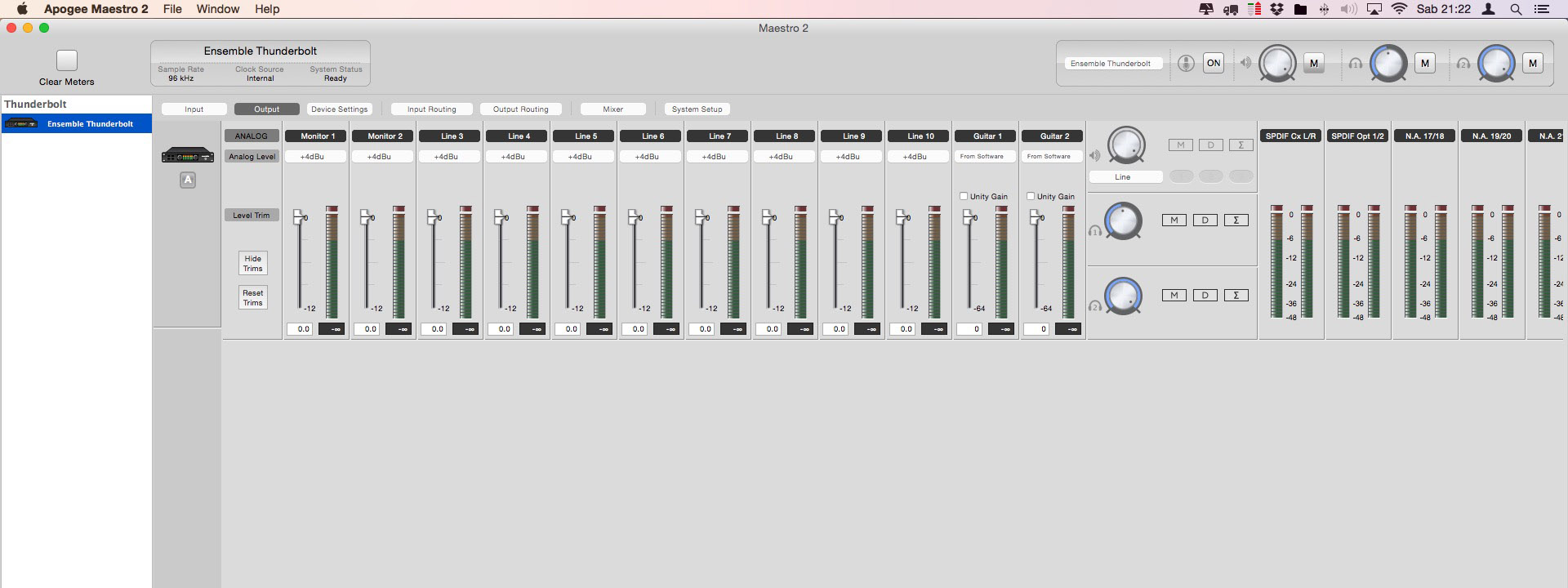Open the Window menu
Screen dimensions: 1568x588
point(217,9)
